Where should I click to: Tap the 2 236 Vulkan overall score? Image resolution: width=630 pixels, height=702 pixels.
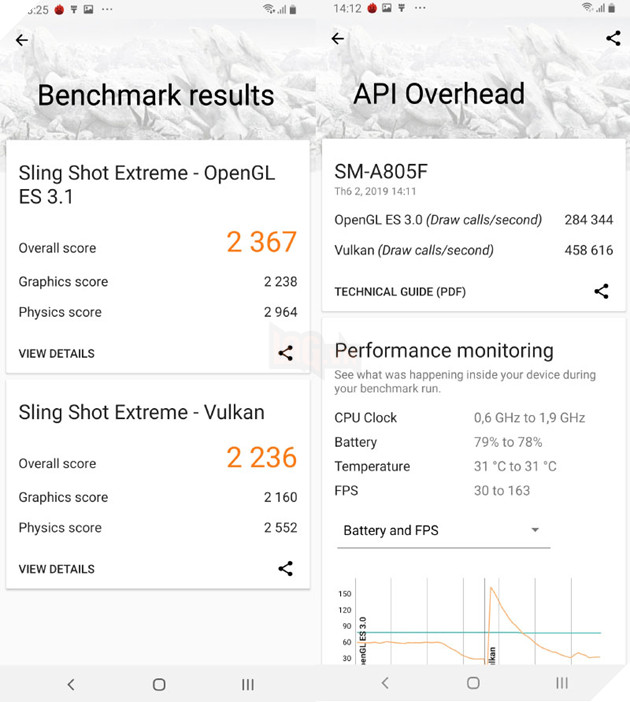tap(261, 458)
